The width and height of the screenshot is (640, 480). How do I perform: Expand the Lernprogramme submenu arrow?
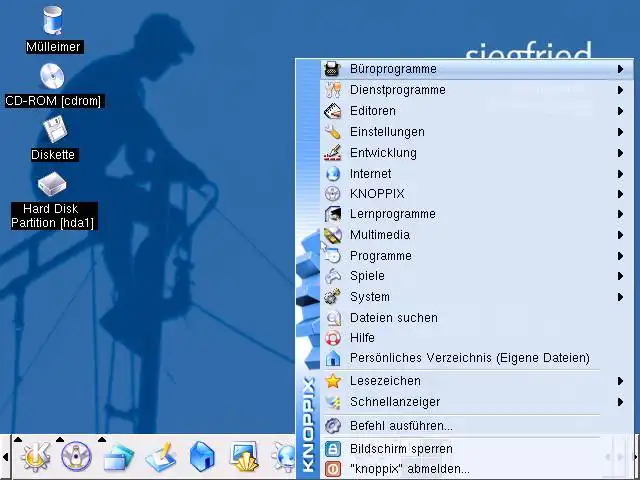(x=620, y=214)
